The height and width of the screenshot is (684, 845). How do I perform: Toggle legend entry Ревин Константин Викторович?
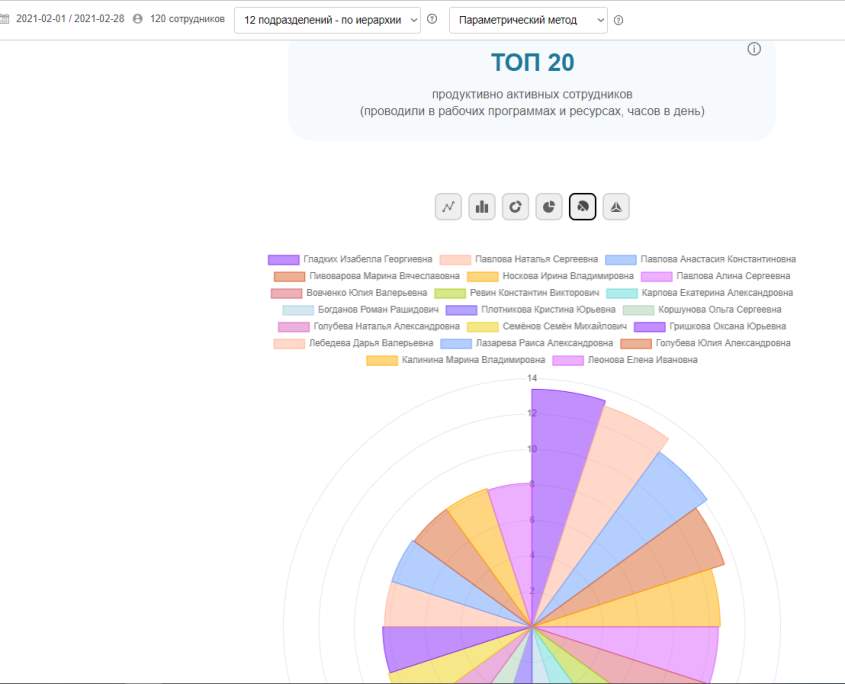517,293
